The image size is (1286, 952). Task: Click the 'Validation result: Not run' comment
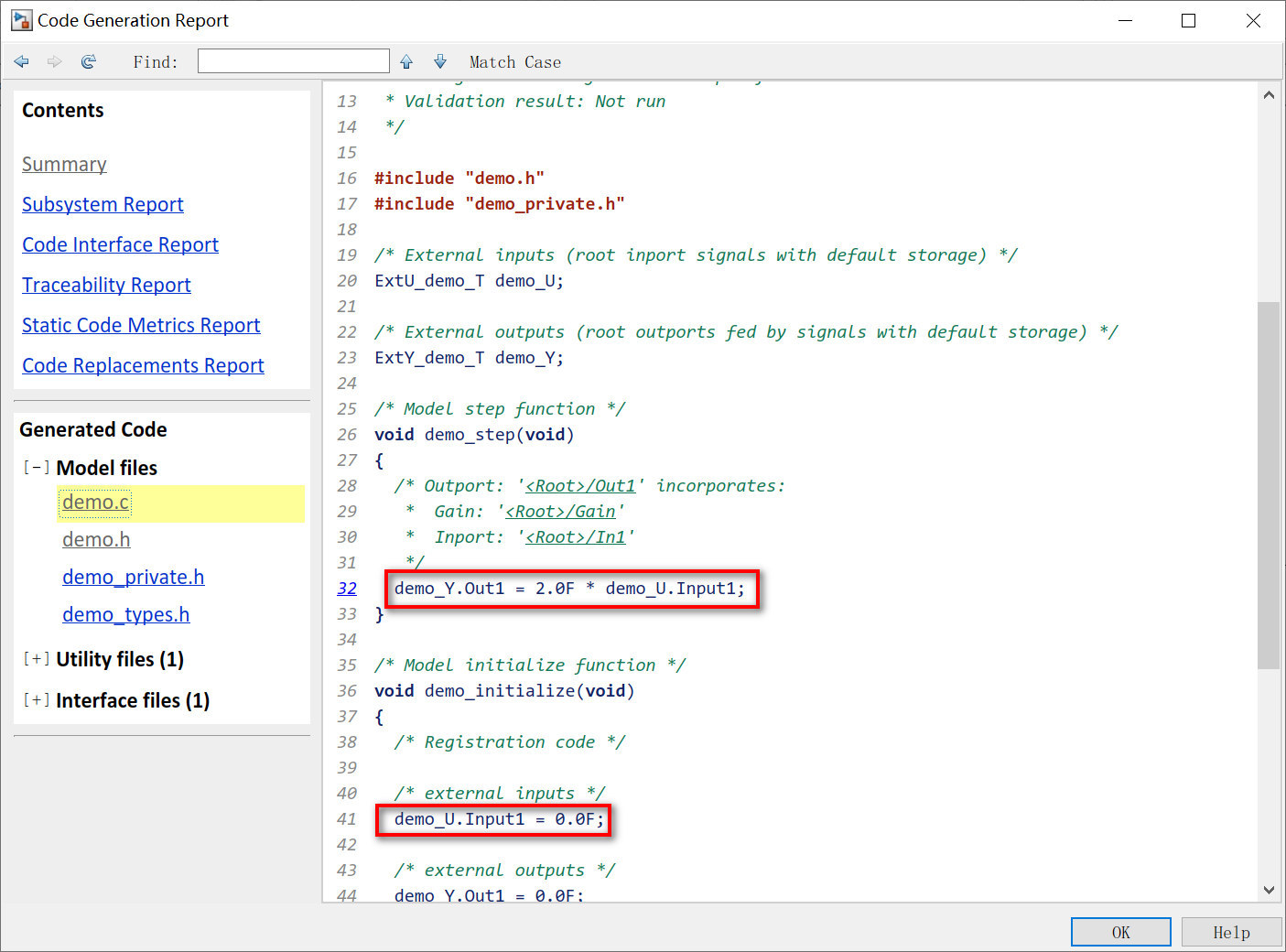(x=525, y=102)
